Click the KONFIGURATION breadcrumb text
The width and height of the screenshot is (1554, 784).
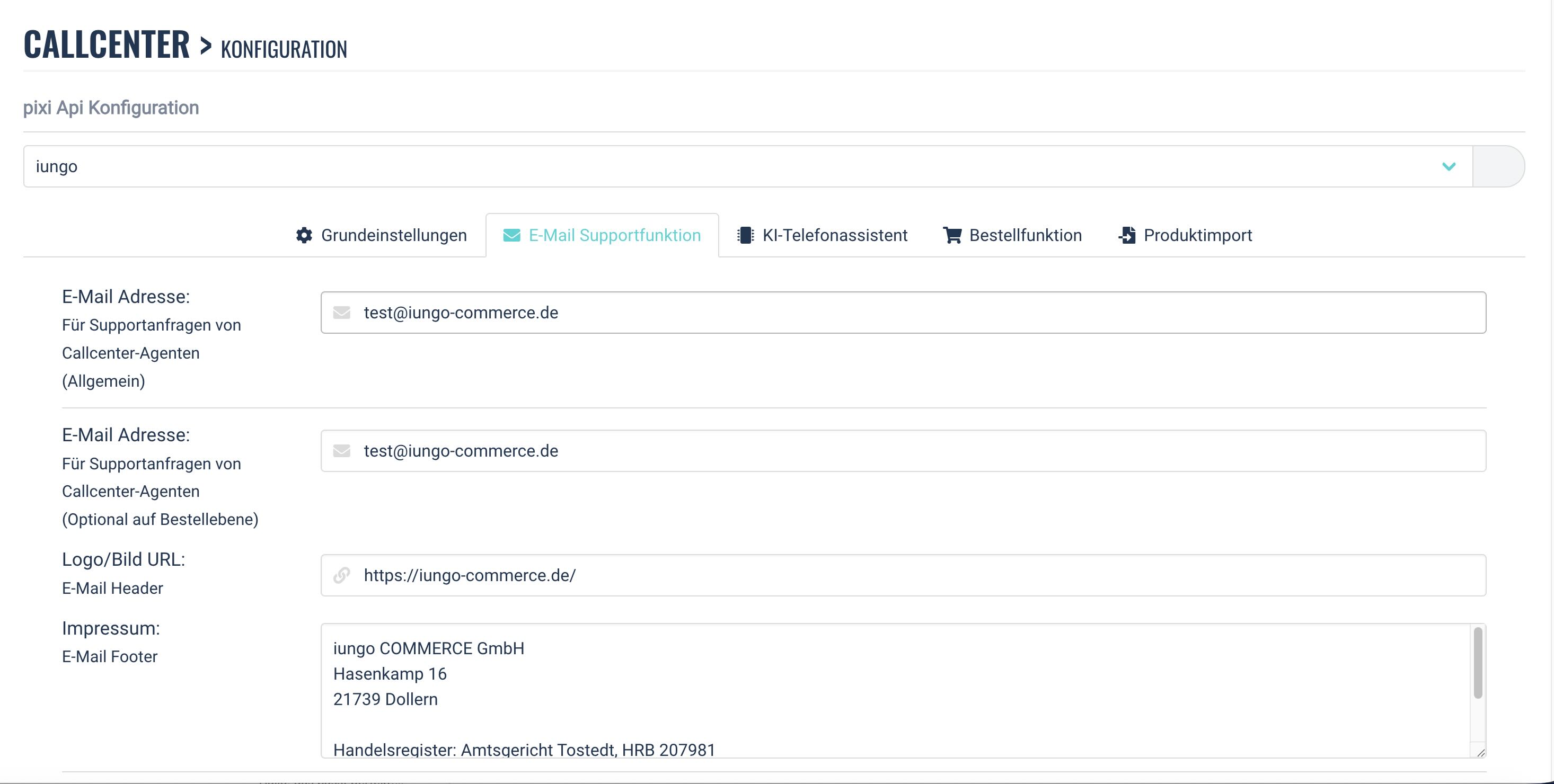click(x=284, y=49)
